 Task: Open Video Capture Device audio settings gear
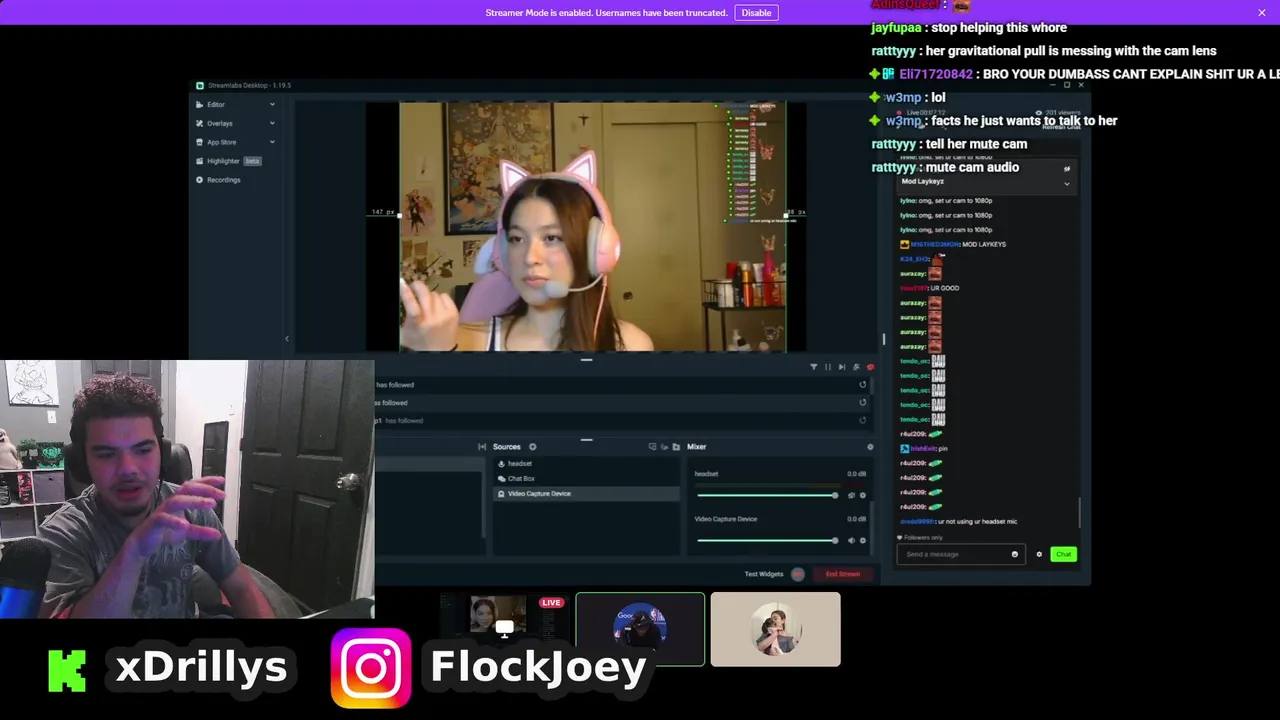(863, 540)
